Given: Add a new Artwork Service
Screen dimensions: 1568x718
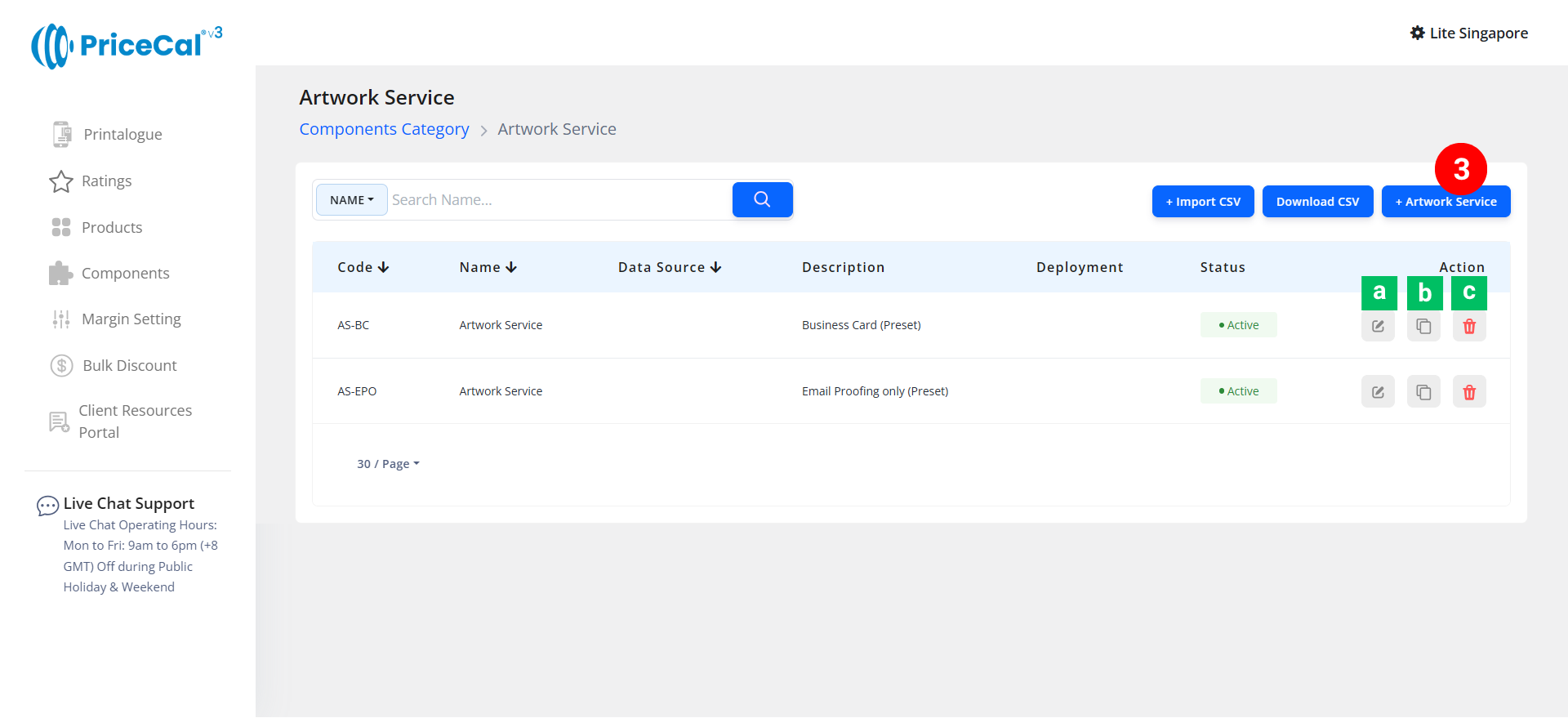Looking at the screenshot, I should (x=1445, y=203).
